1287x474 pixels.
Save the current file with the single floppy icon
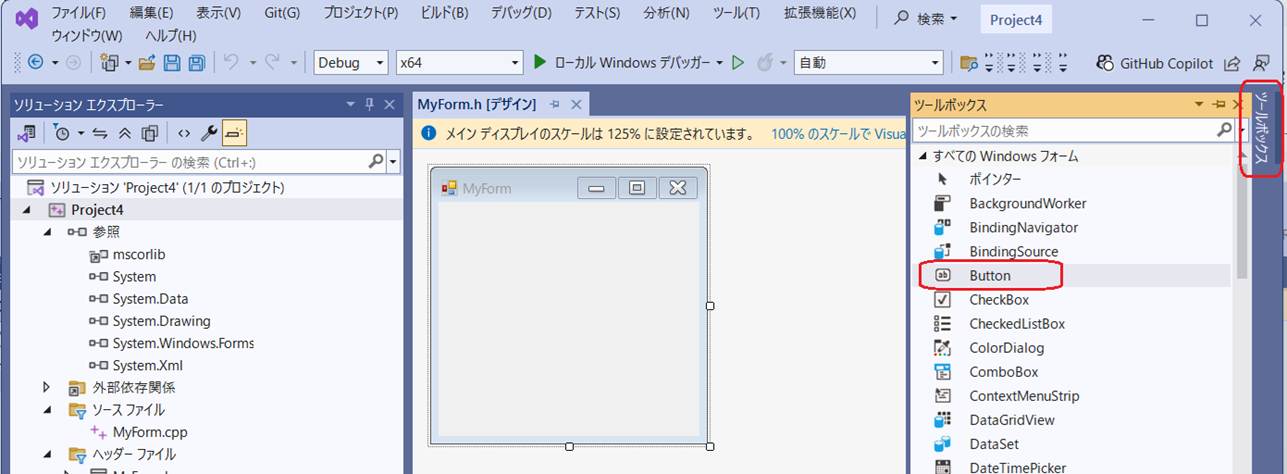(x=172, y=62)
